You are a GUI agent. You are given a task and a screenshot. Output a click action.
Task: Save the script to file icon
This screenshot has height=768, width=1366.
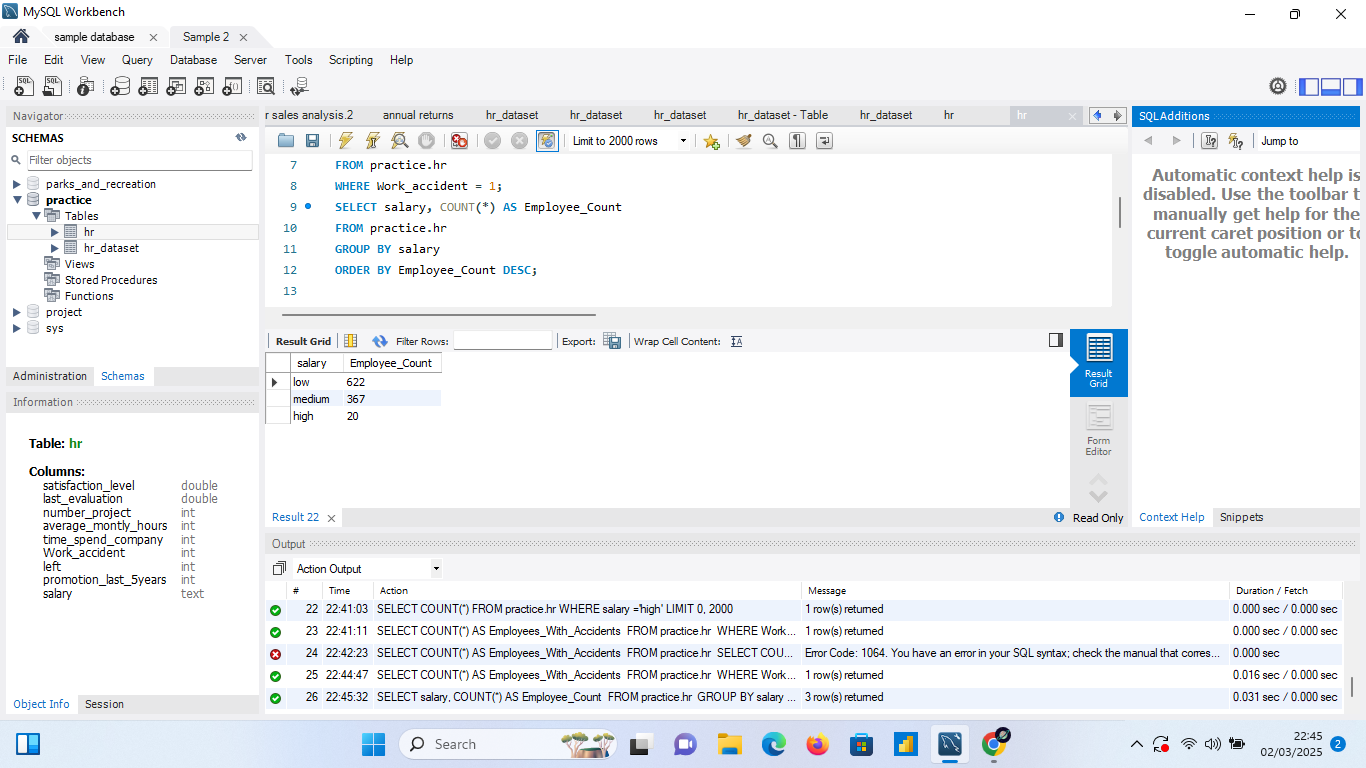312,141
